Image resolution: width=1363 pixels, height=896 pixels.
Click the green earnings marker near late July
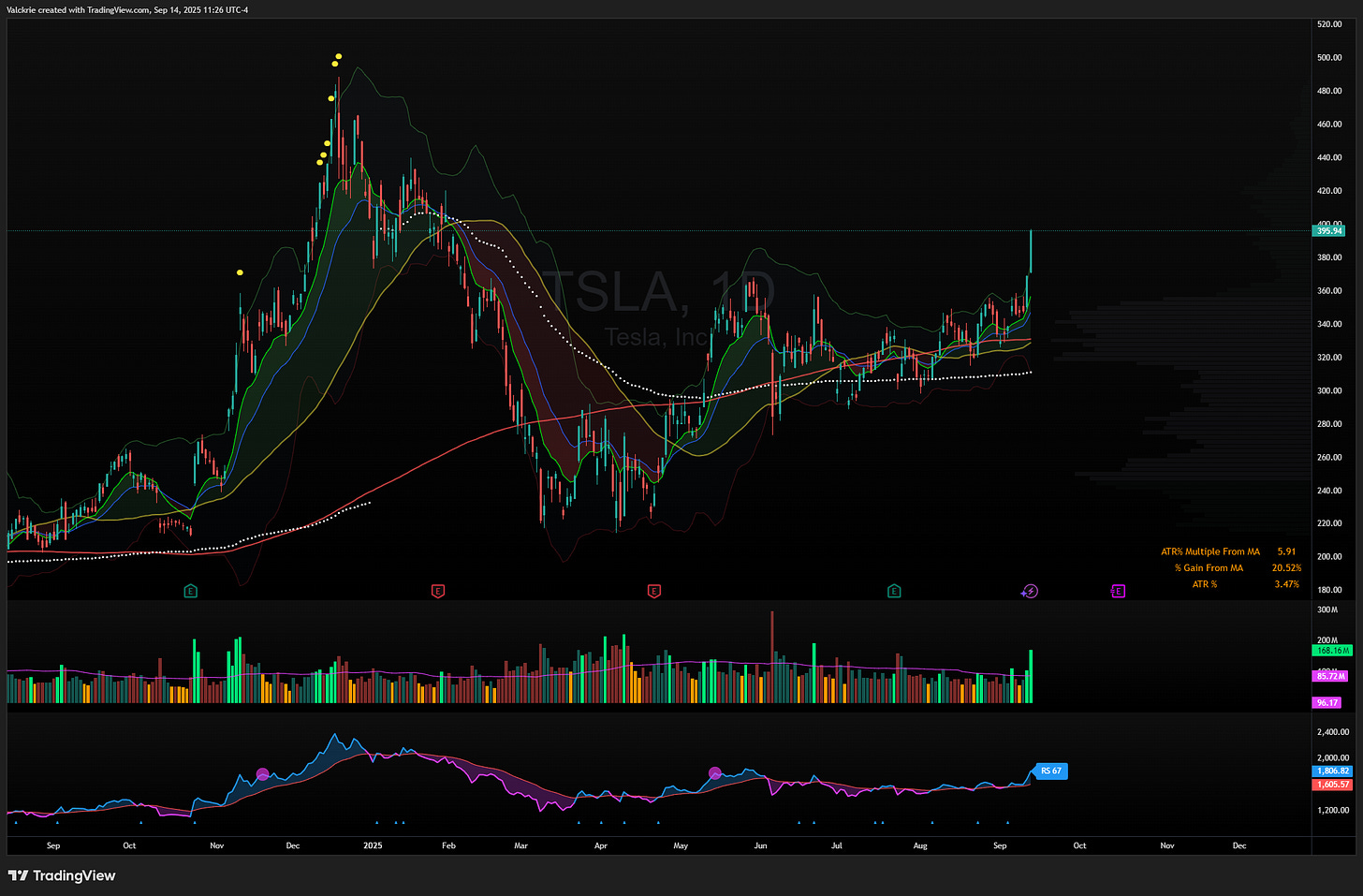click(894, 591)
